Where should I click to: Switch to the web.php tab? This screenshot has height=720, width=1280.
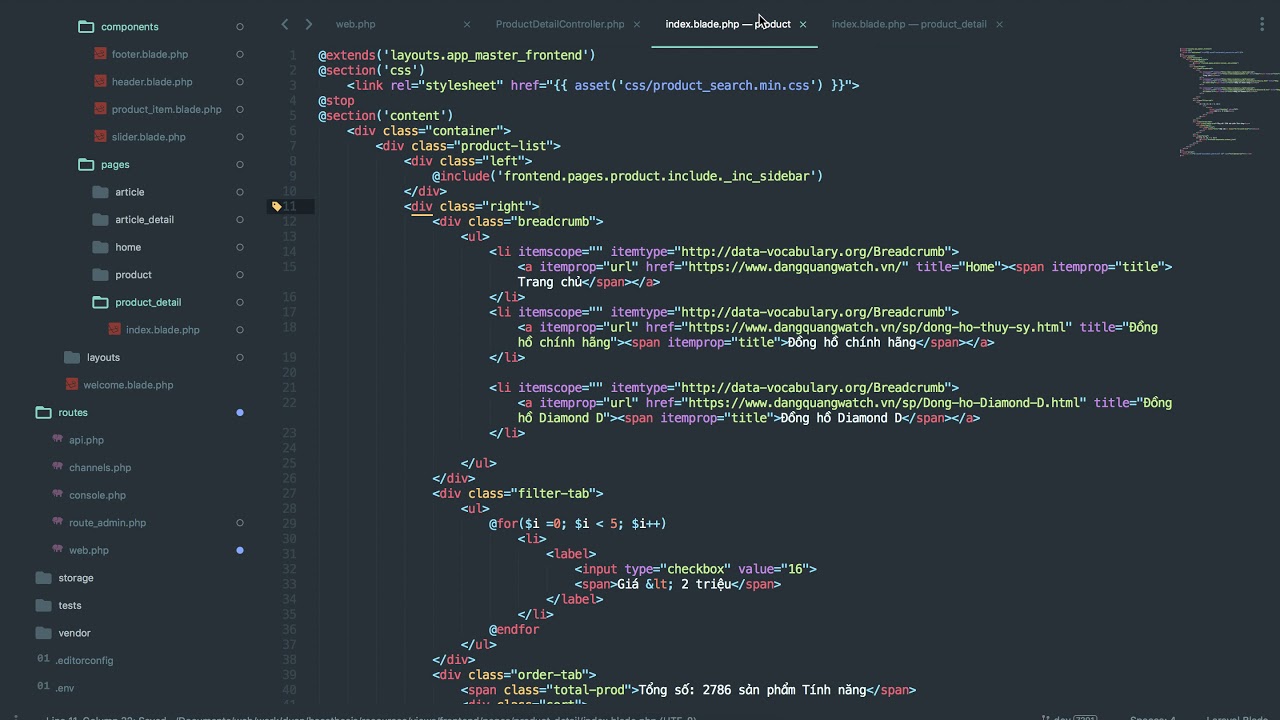(x=355, y=24)
